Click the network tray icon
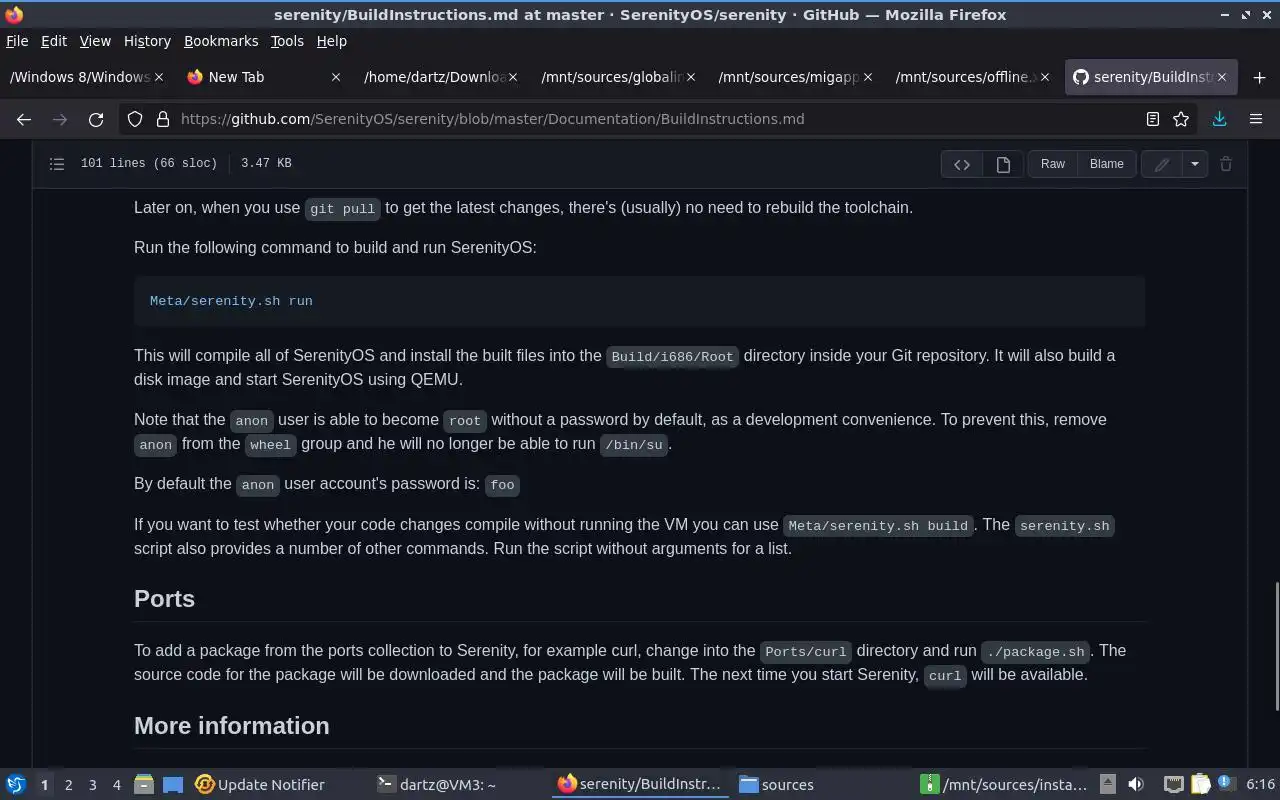Image resolution: width=1280 pixels, height=800 pixels. pyautogui.click(x=1174, y=785)
